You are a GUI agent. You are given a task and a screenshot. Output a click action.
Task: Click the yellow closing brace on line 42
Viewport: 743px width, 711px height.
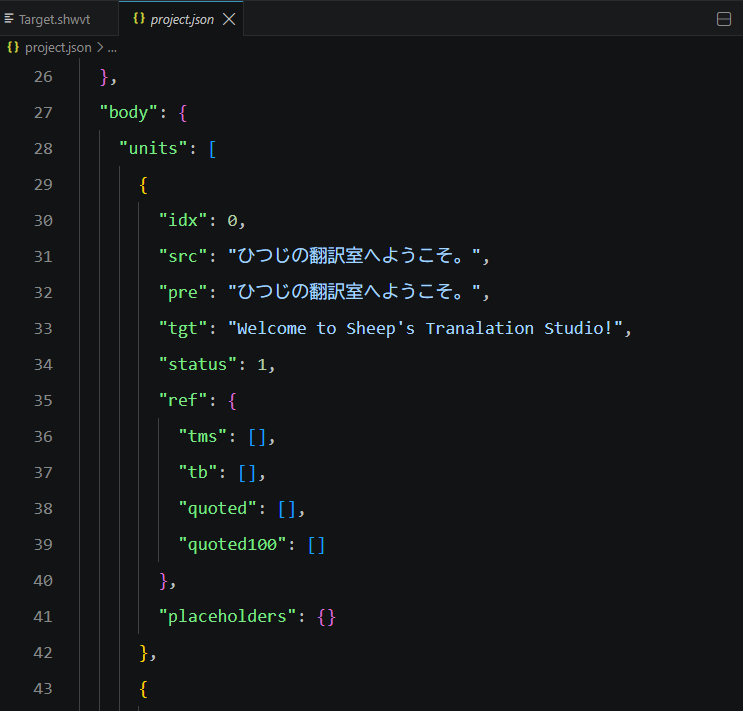(144, 653)
